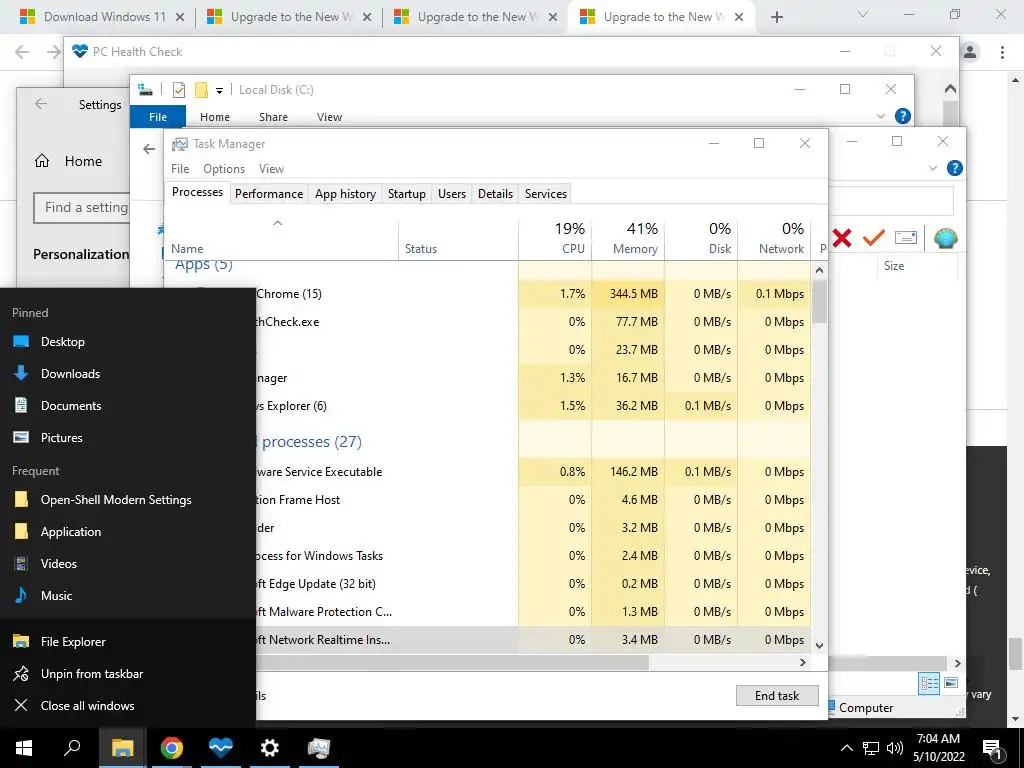This screenshot has width=1024, height=768.
Task: Open the File menu in Task Manager
Action: click(180, 168)
